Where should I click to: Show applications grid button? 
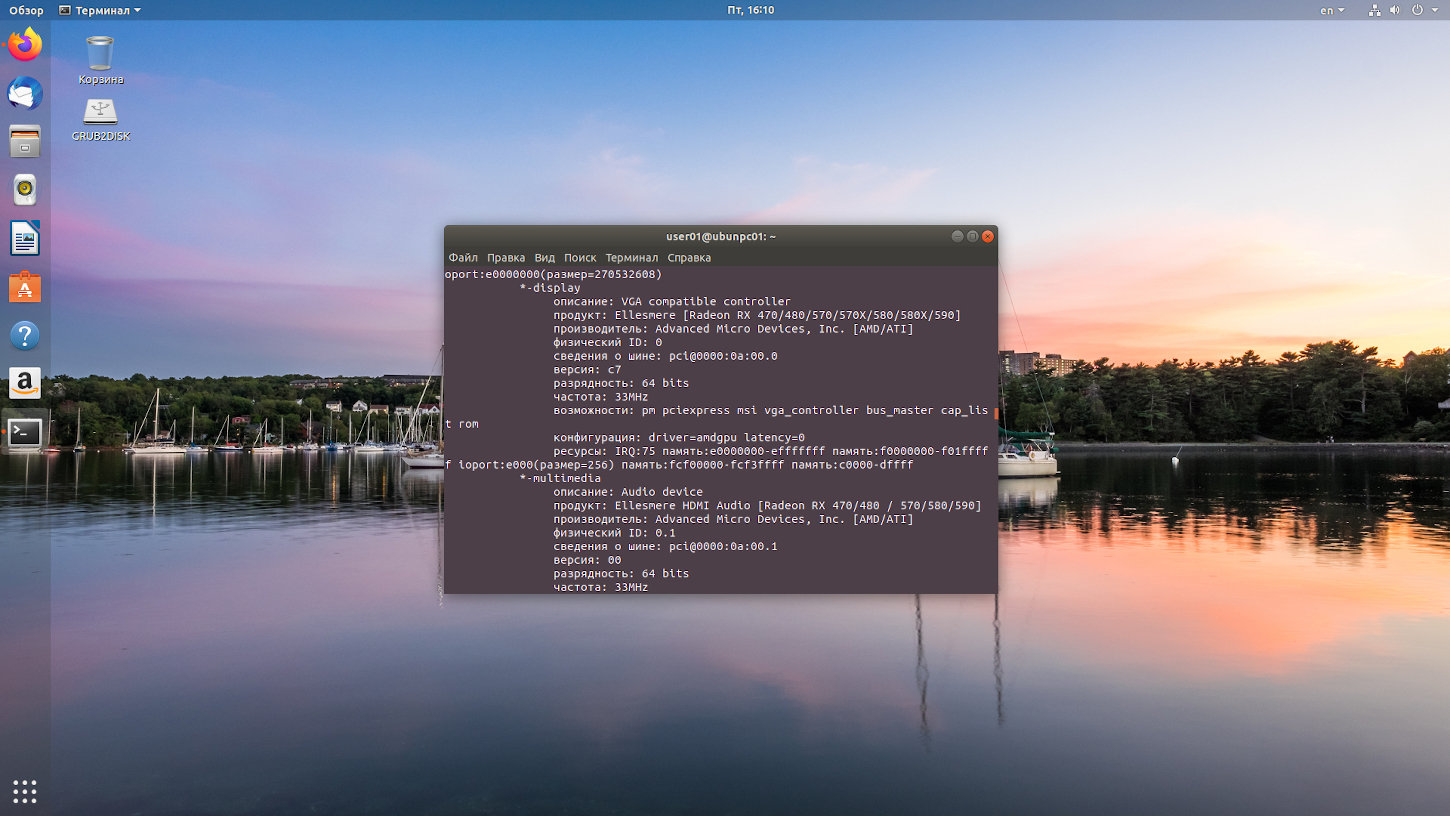(x=25, y=791)
